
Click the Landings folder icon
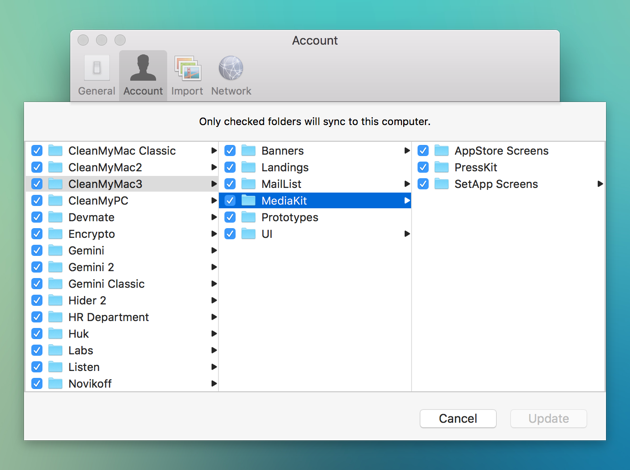[249, 167]
